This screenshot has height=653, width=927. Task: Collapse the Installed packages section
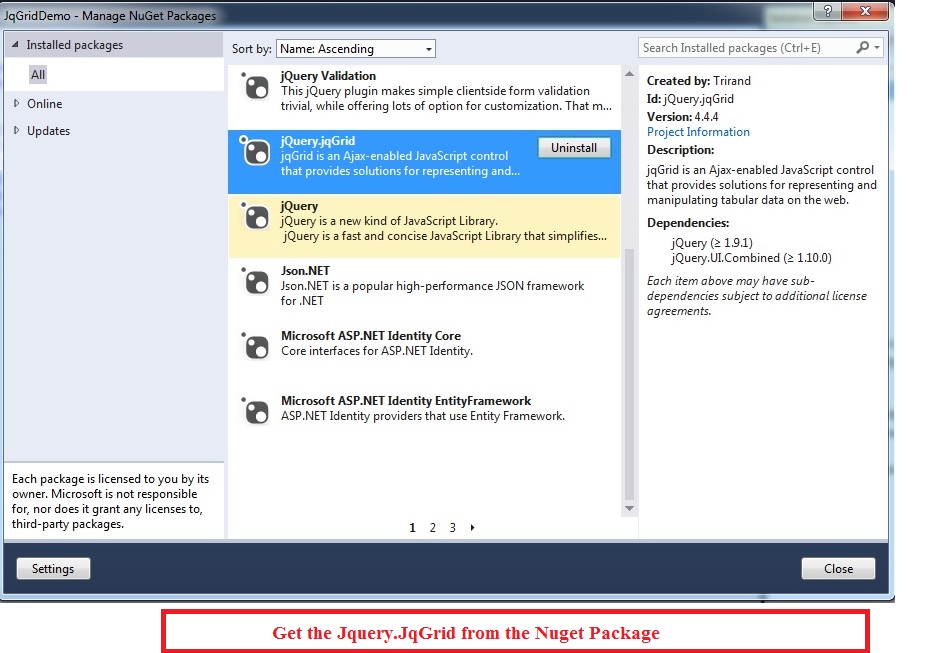point(15,44)
